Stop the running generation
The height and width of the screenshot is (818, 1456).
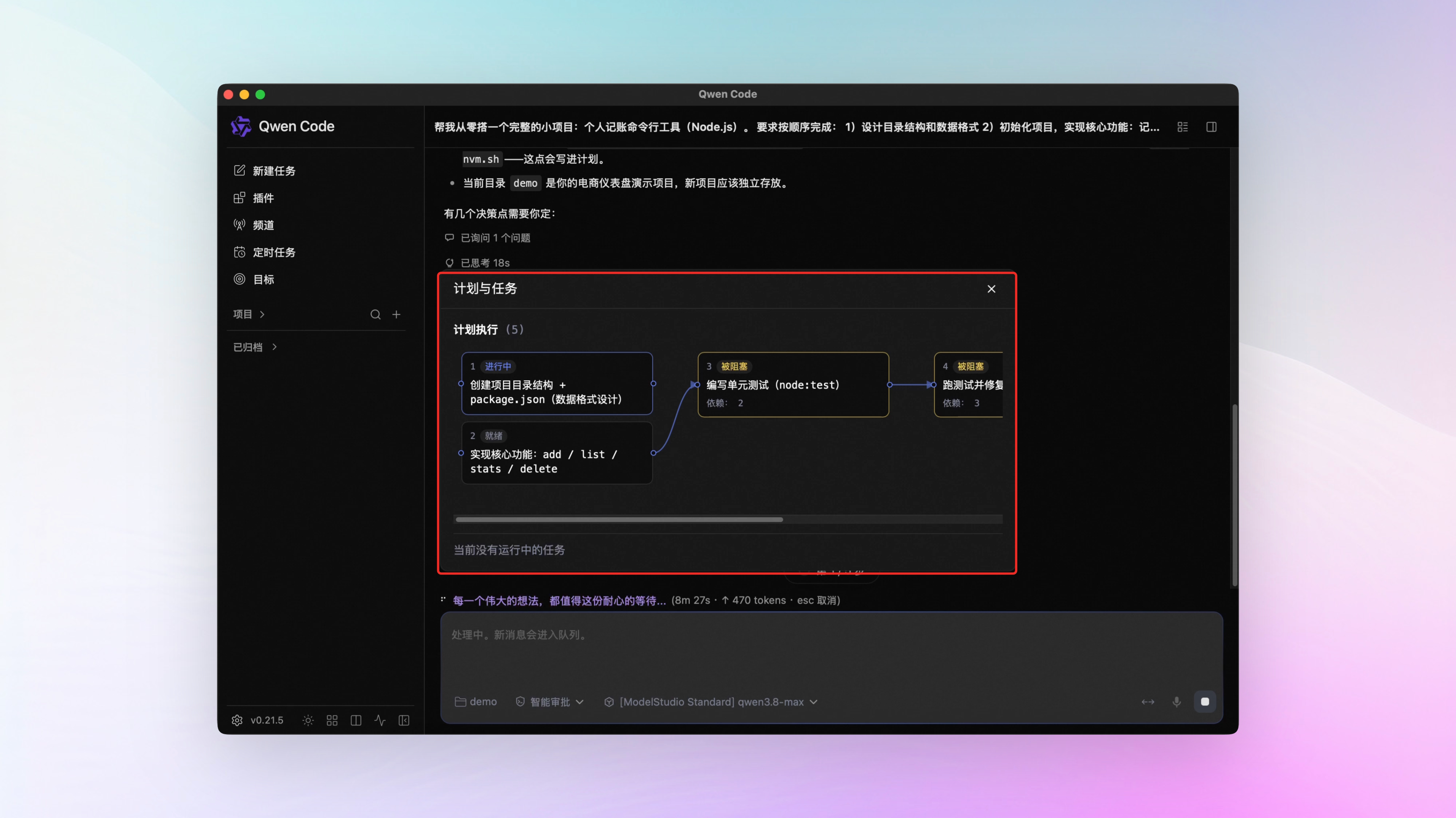pyautogui.click(x=1205, y=701)
